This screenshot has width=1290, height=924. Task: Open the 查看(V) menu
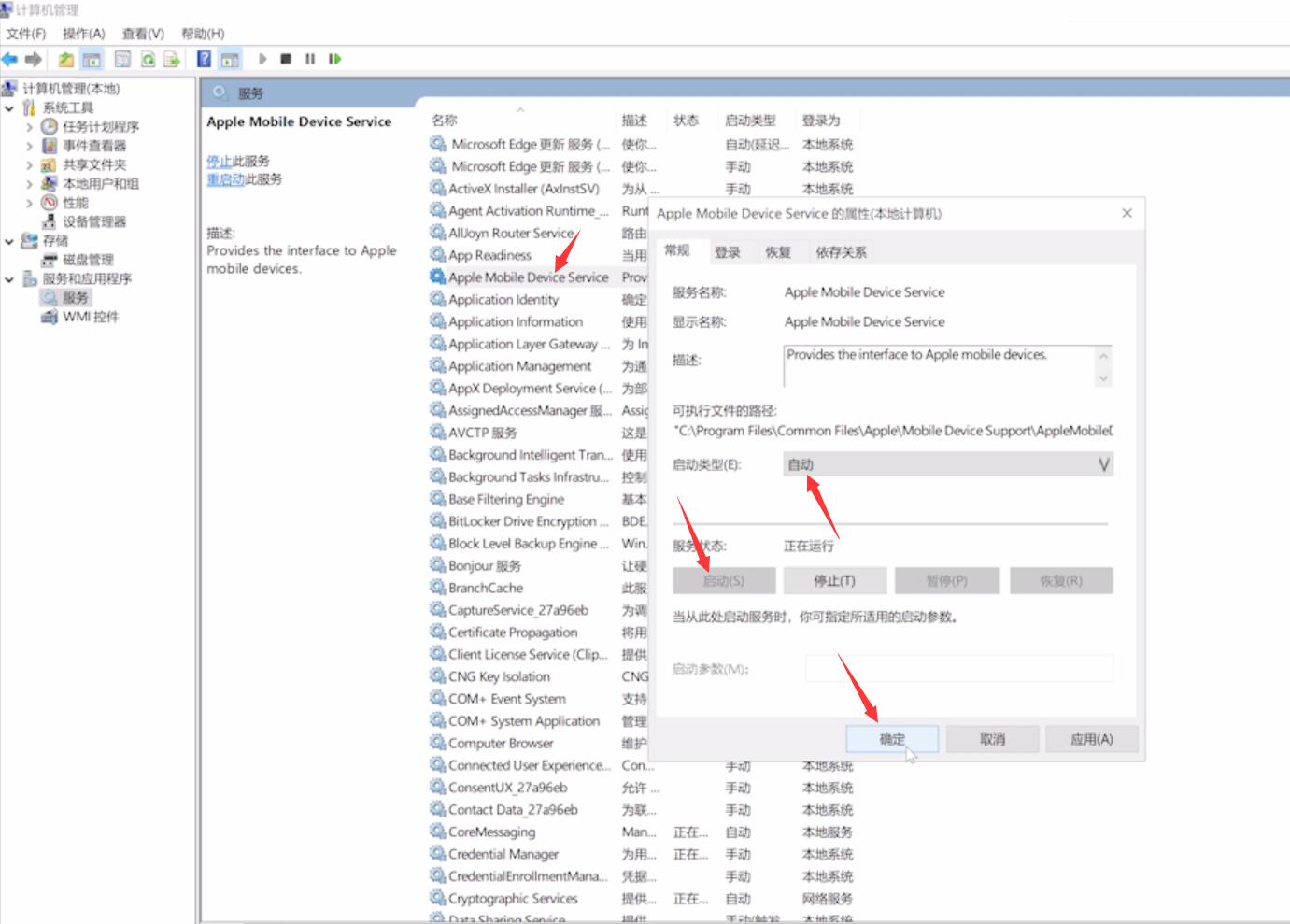(143, 34)
